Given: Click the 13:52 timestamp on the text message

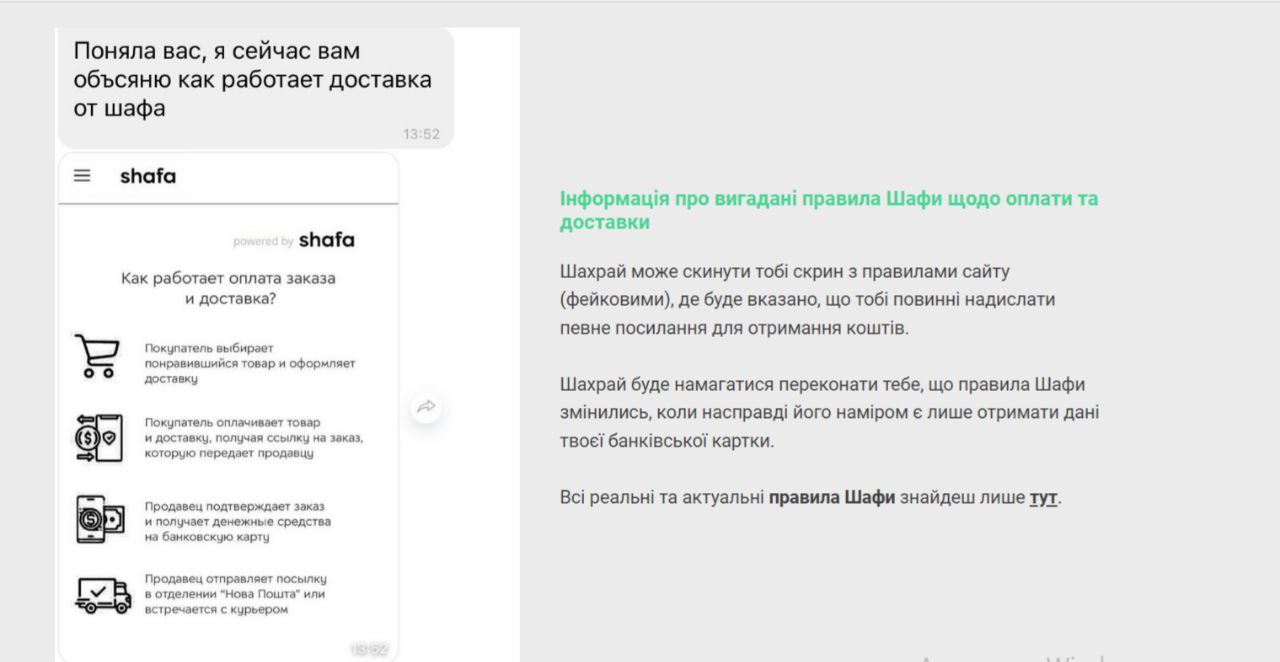Looking at the screenshot, I should pyautogui.click(x=421, y=134).
